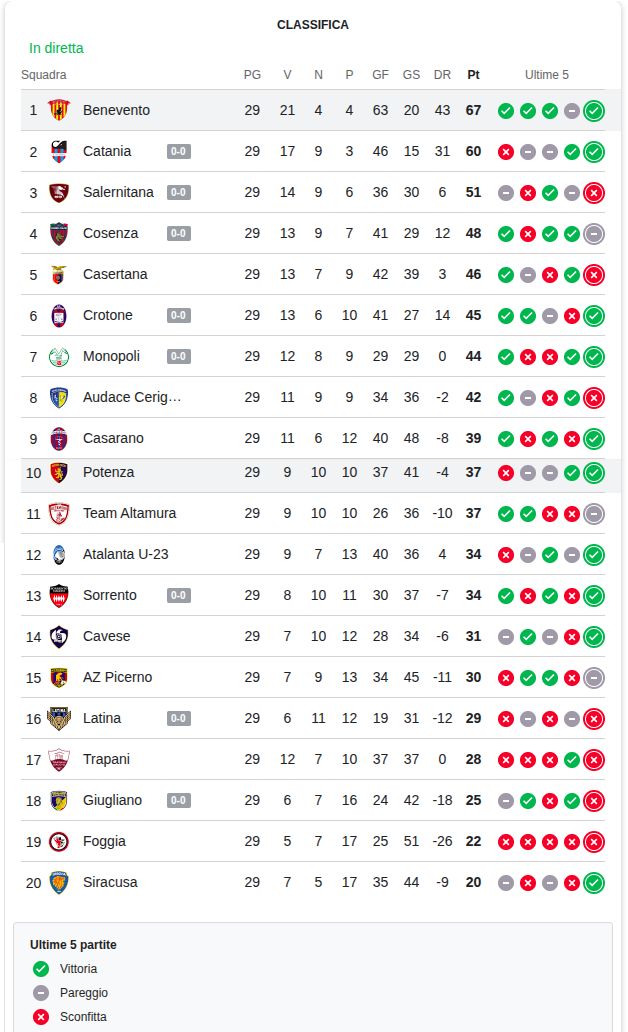628x1032 pixels.
Task: Select the Siracusa crest icon
Action: [x=59, y=882]
